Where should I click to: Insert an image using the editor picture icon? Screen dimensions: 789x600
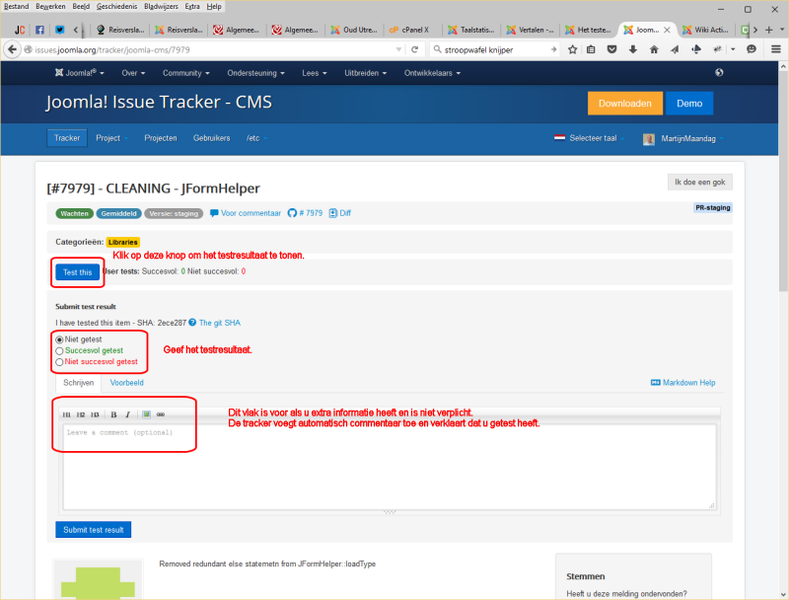(x=146, y=414)
